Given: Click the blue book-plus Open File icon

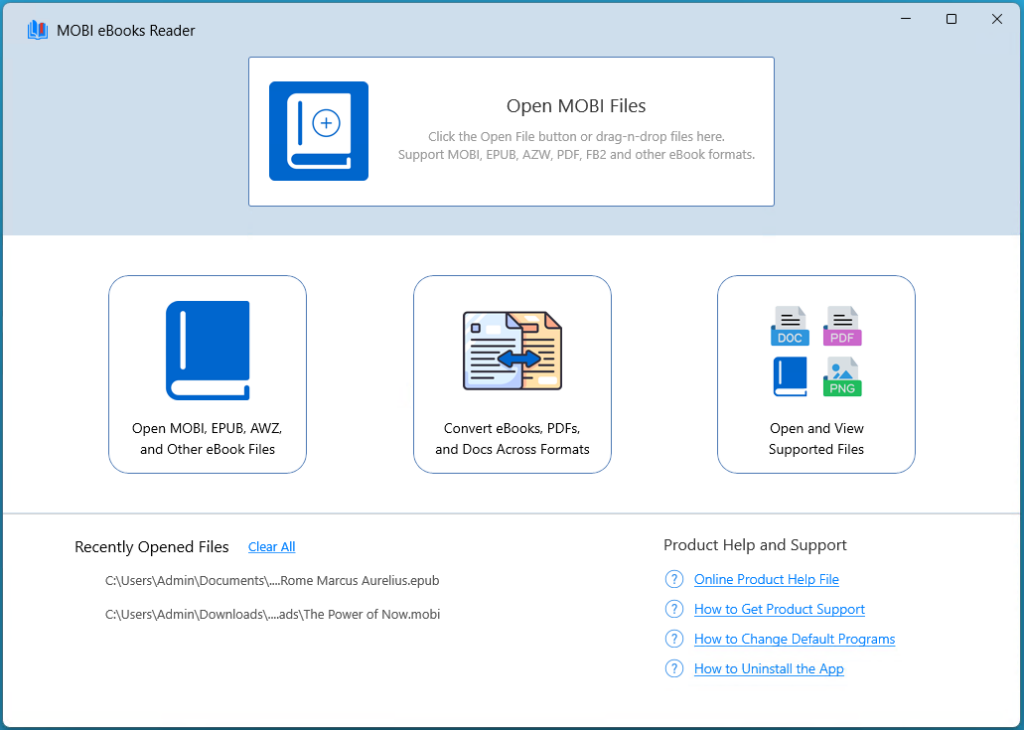Looking at the screenshot, I should 319,131.
